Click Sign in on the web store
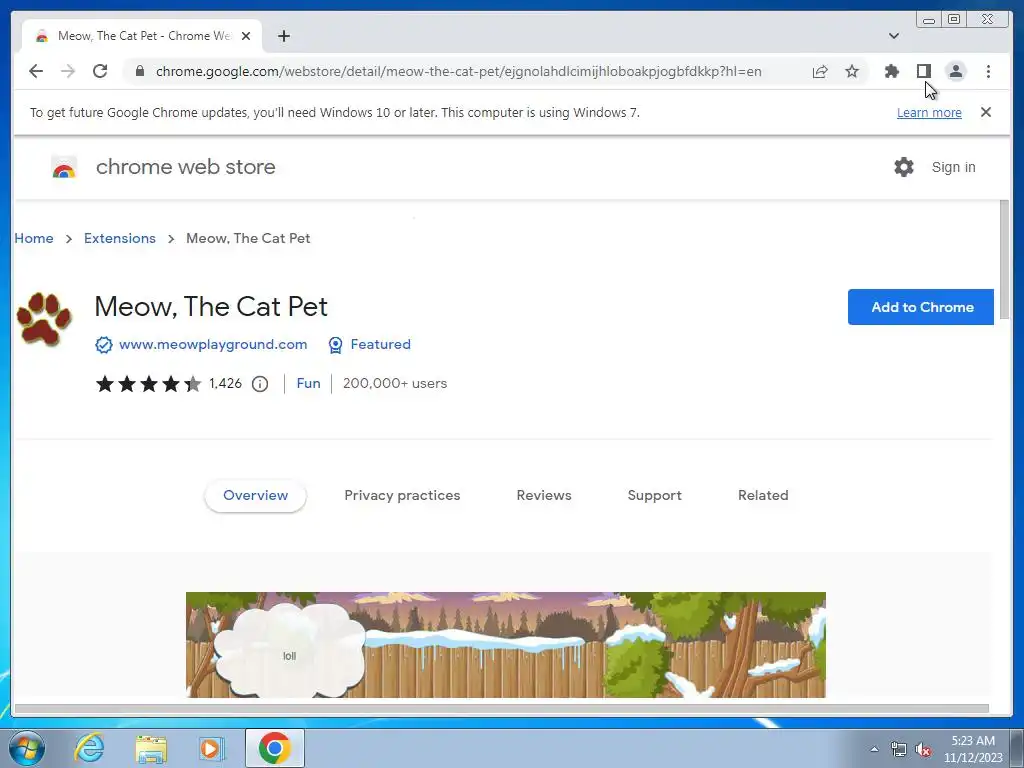Screen dimensions: 1024x768 point(953,167)
